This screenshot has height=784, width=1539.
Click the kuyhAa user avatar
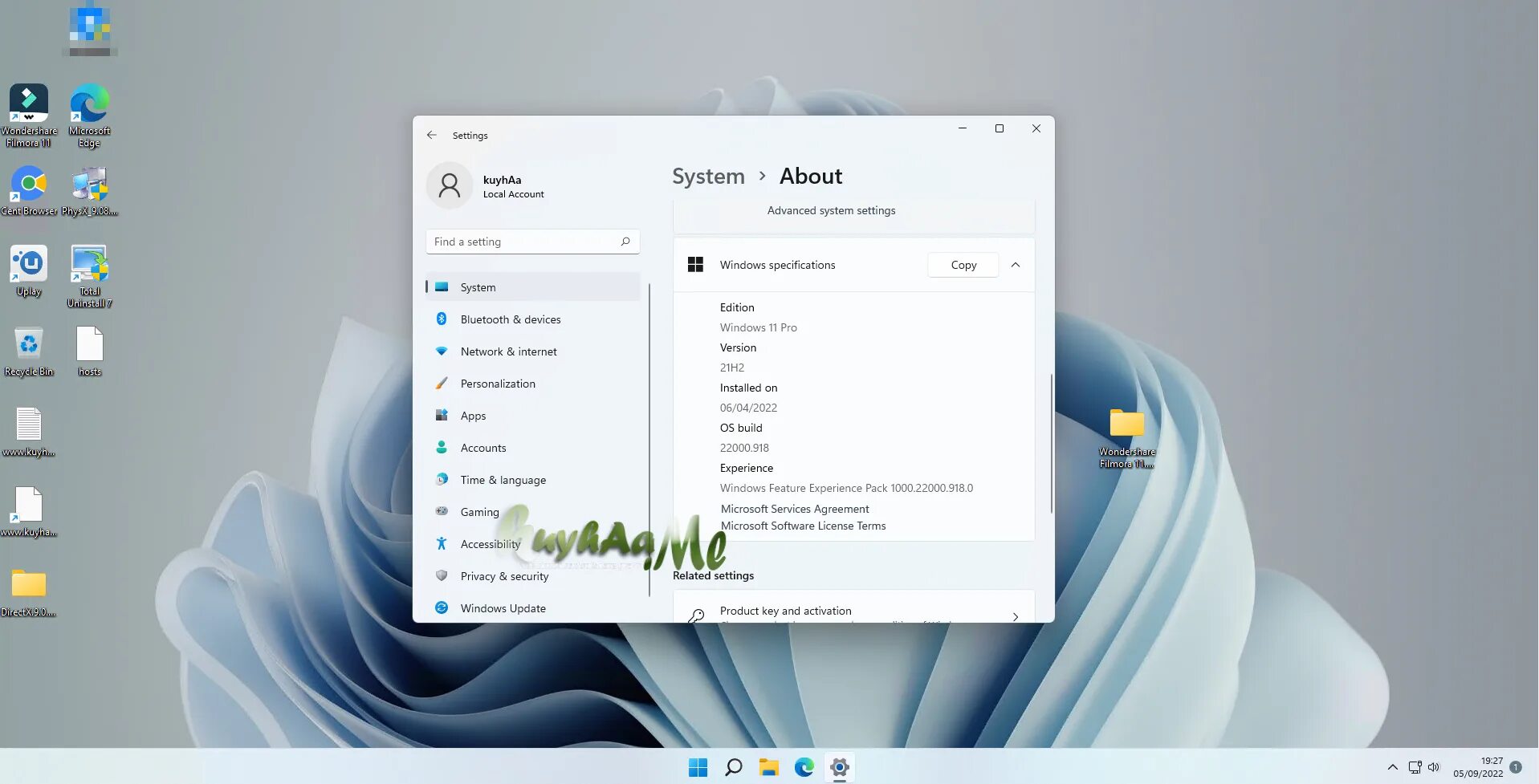450,186
